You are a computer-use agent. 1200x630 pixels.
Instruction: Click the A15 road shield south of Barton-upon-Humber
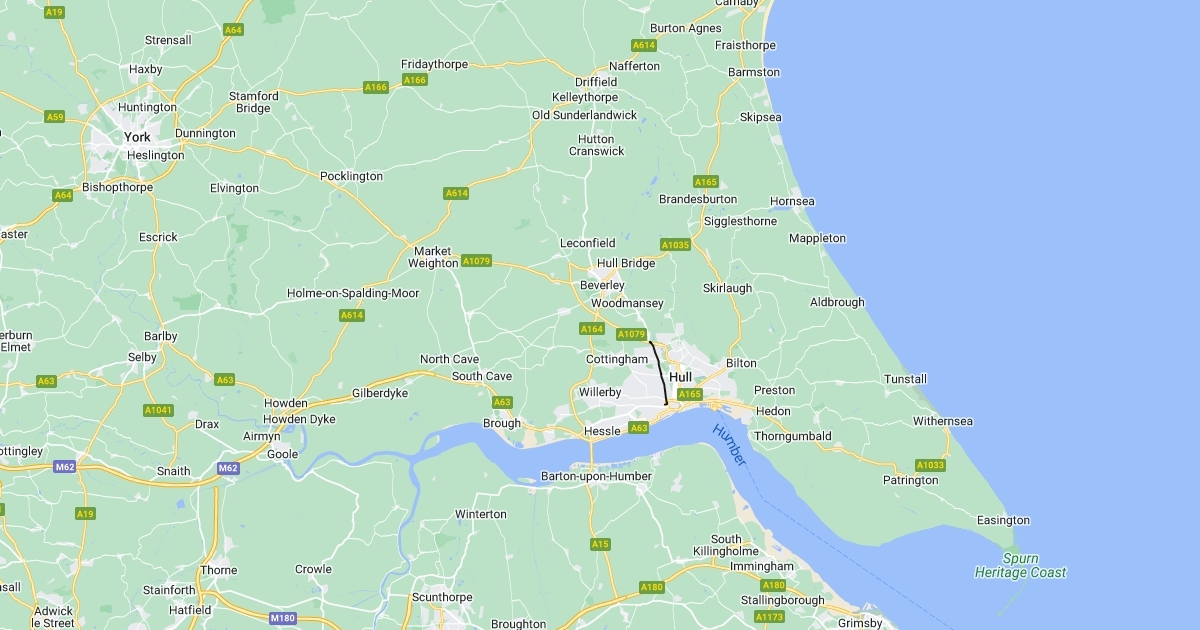click(x=600, y=544)
